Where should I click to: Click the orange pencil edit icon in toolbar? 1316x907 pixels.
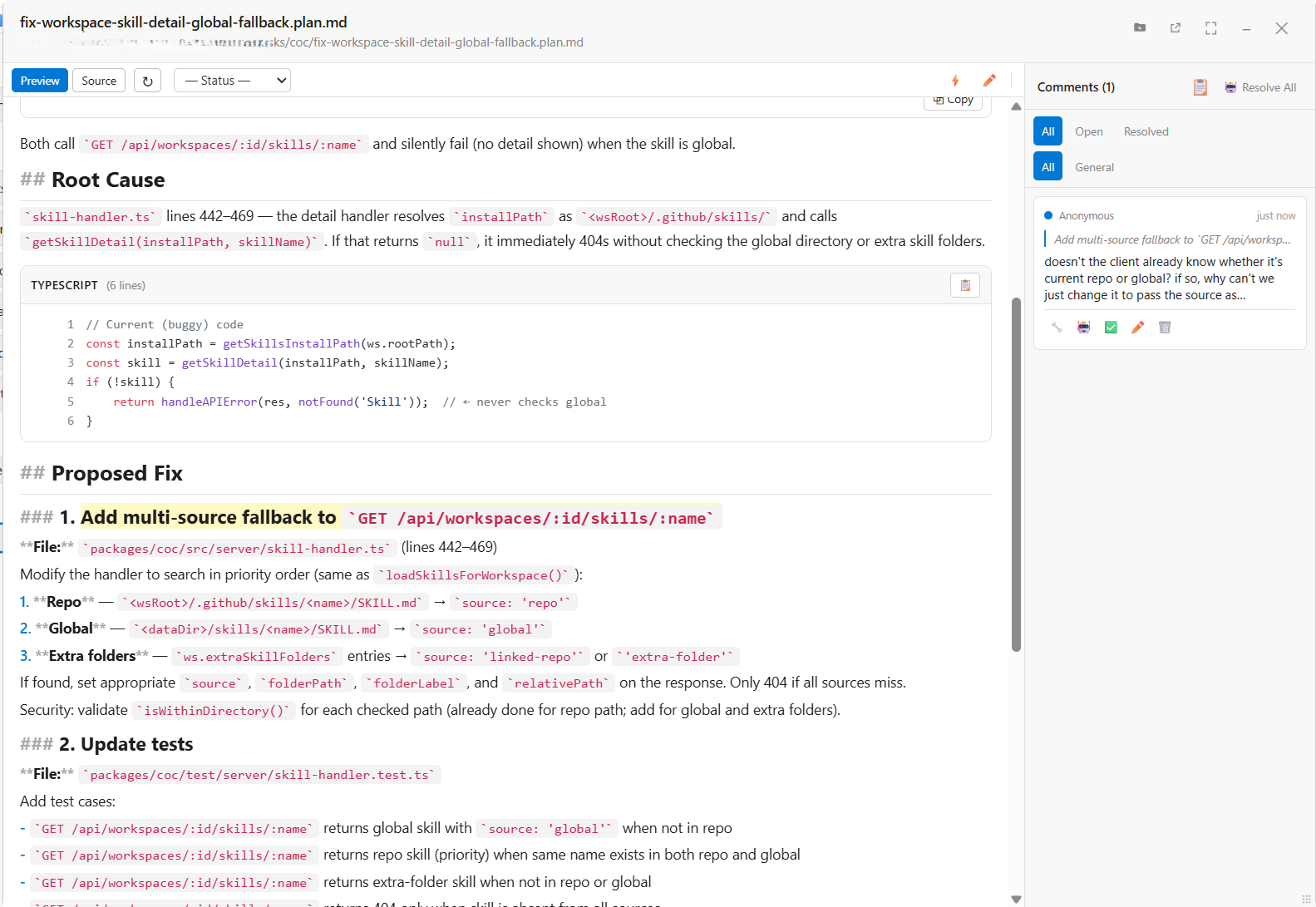(989, 81)
